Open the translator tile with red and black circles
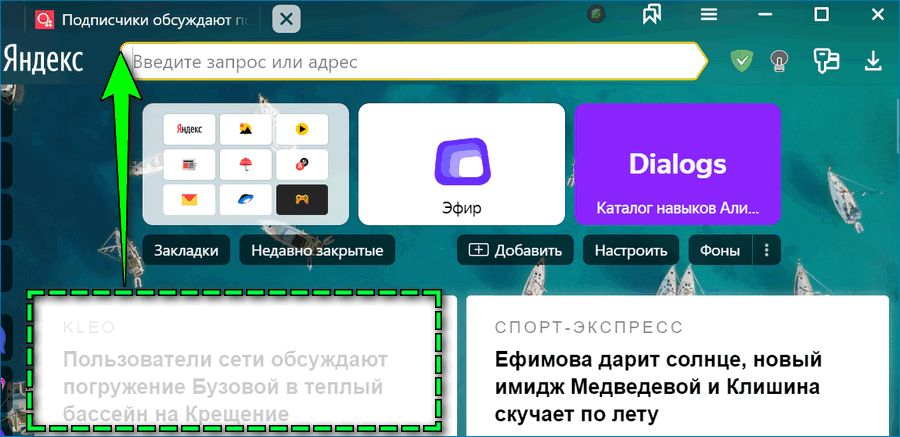The height and width of the screenshot is (437, 900). coord(302,165)
